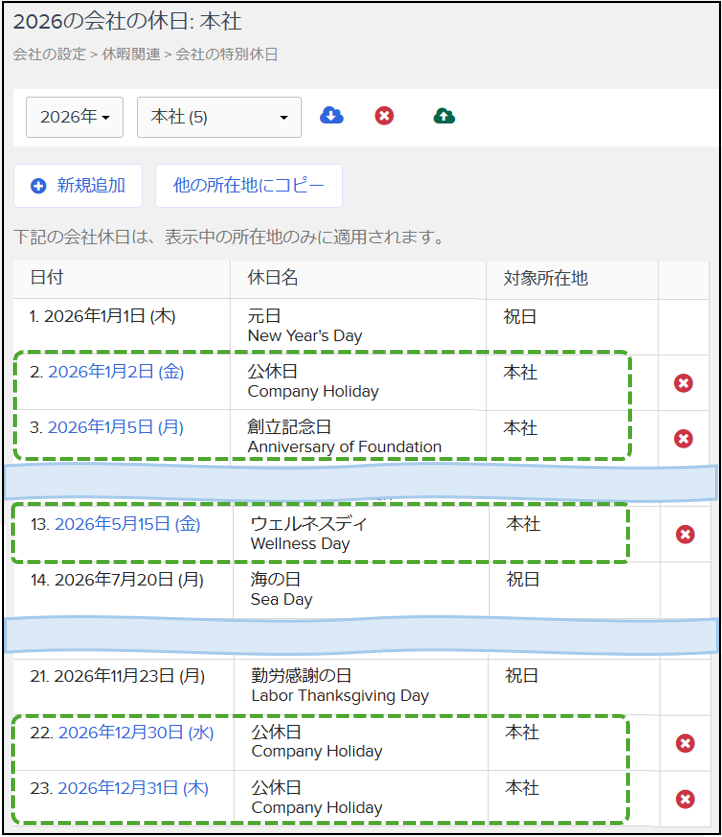Open the 2026年 year dropdown
This screenshot has height=837, width=722.
[74, 117]
